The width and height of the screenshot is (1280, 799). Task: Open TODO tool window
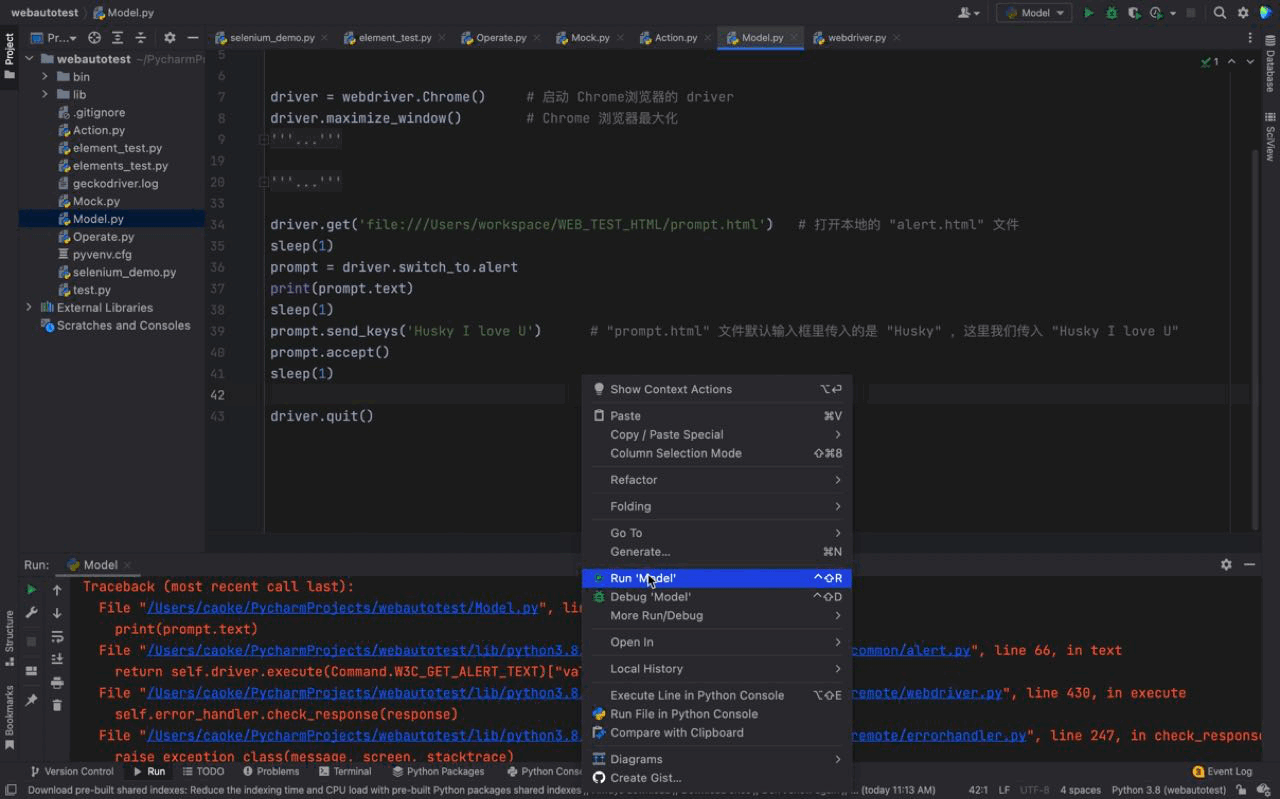coord(203,771)
